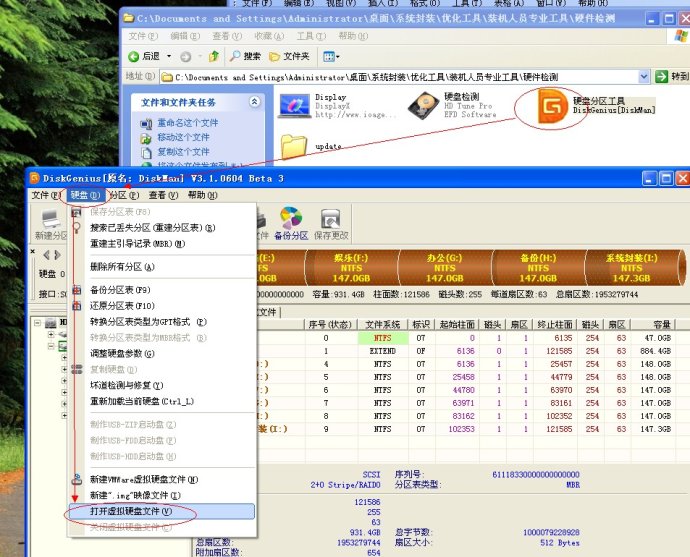Open Explorer 工具(T) menu
The height and width of the screenshot is (557, 690).
point(311,36)
